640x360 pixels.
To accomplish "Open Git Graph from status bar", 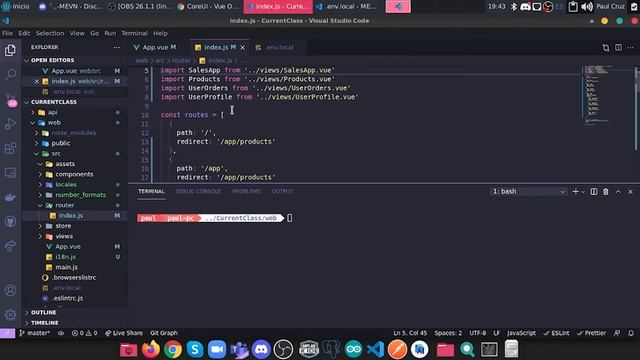I will point(164,333).
